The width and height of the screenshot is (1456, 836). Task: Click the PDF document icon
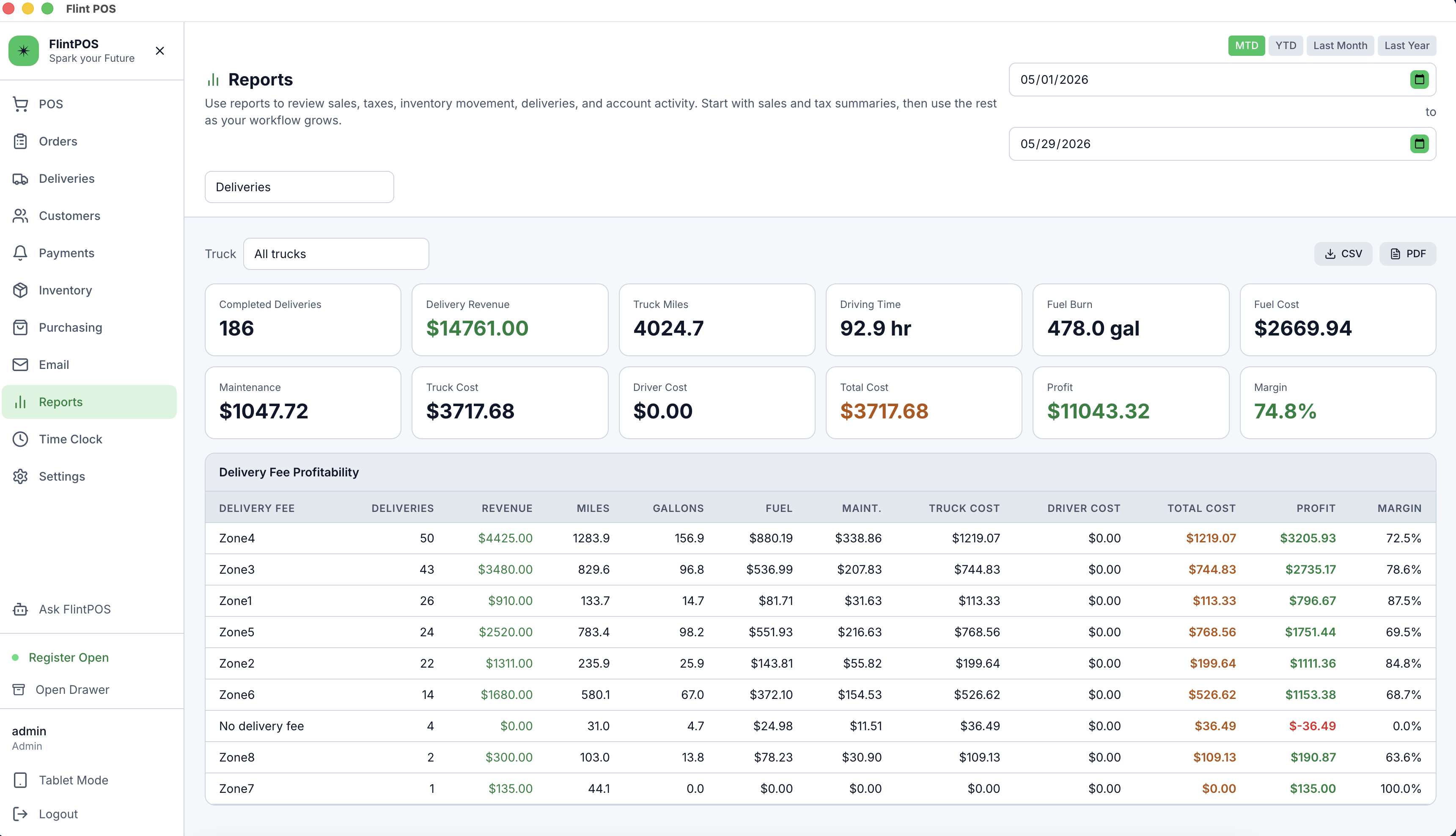pos(1396,254)
